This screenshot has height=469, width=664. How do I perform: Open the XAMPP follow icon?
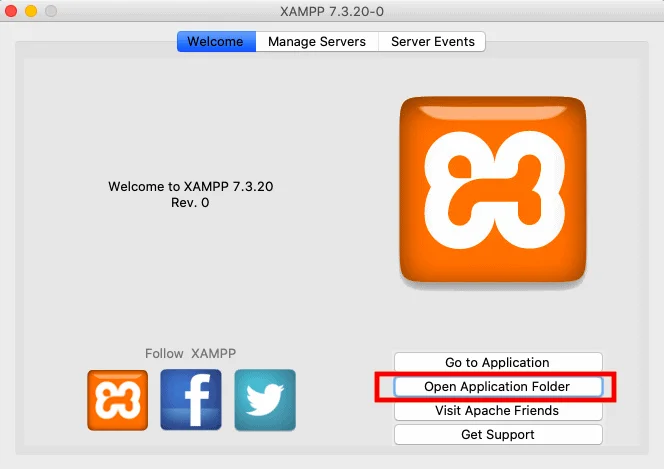click(118, 400)
